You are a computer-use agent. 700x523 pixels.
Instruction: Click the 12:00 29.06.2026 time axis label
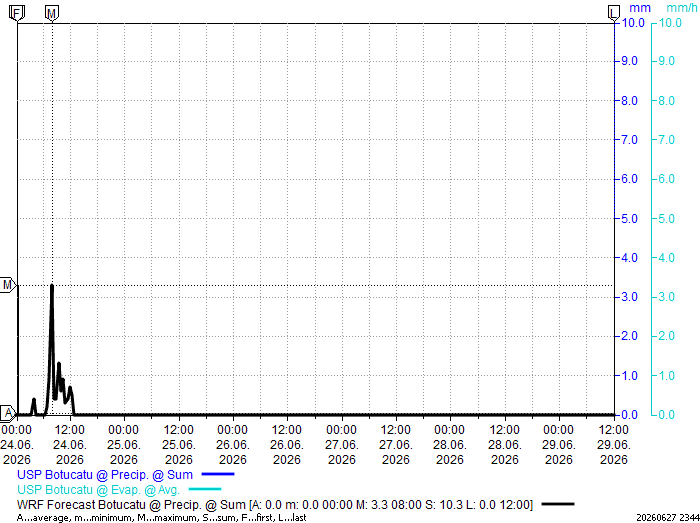click(x=614, y=444)
